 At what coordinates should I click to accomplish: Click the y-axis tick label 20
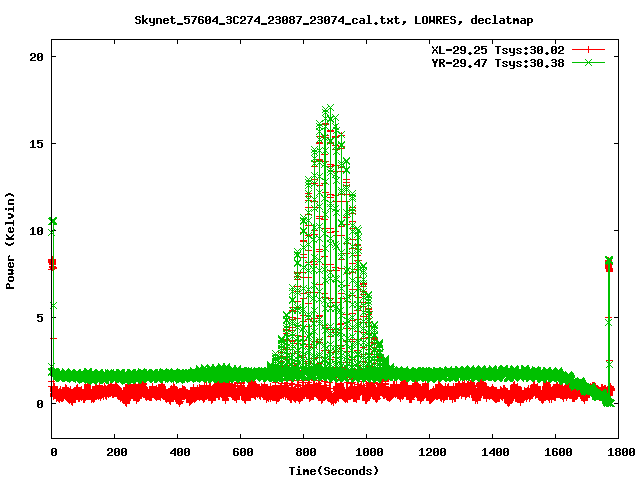click(36, 57)
